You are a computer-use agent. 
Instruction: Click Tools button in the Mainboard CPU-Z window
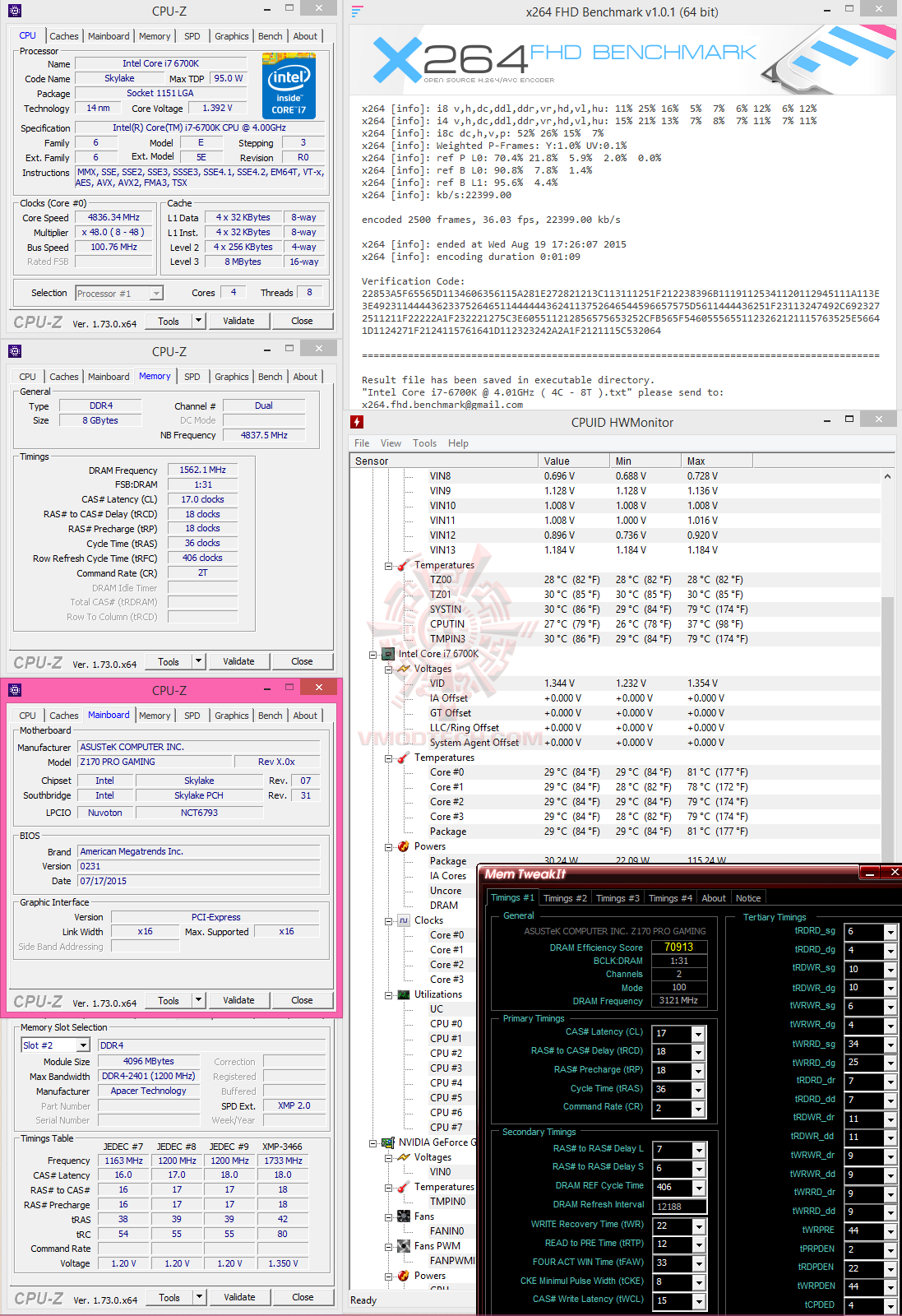169,1000
